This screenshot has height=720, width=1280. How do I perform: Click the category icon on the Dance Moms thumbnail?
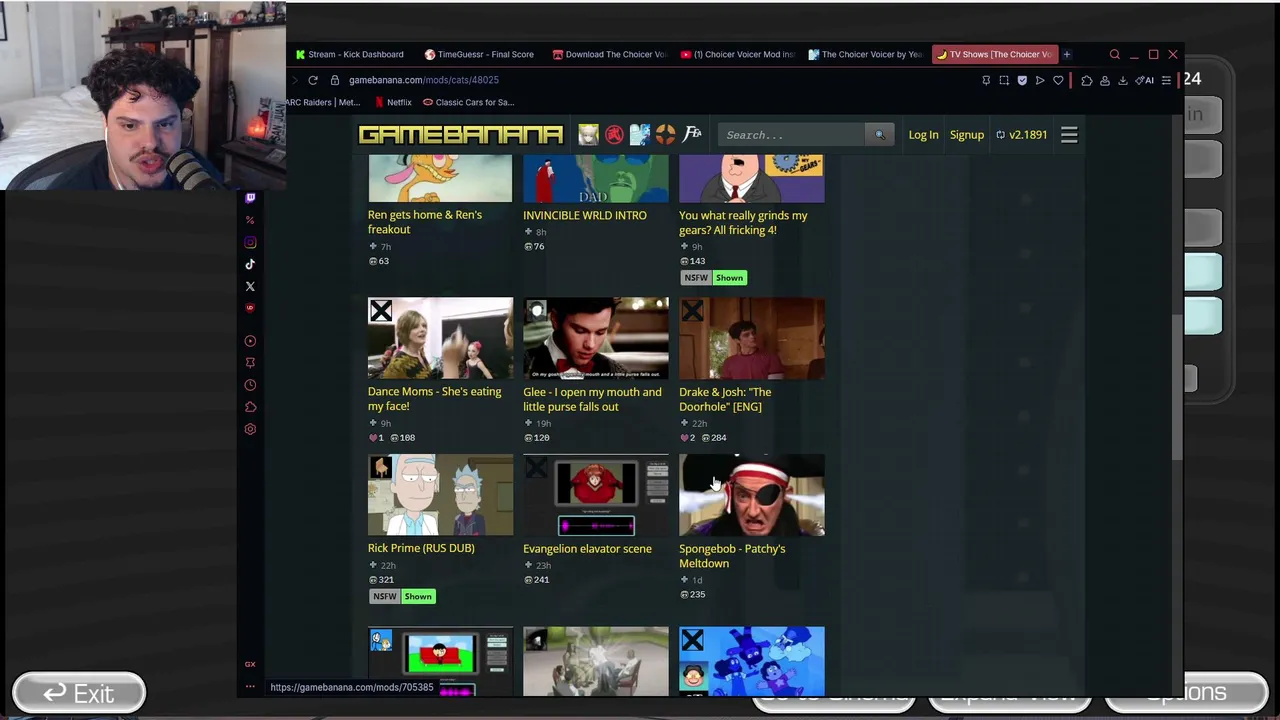(380, 311)
